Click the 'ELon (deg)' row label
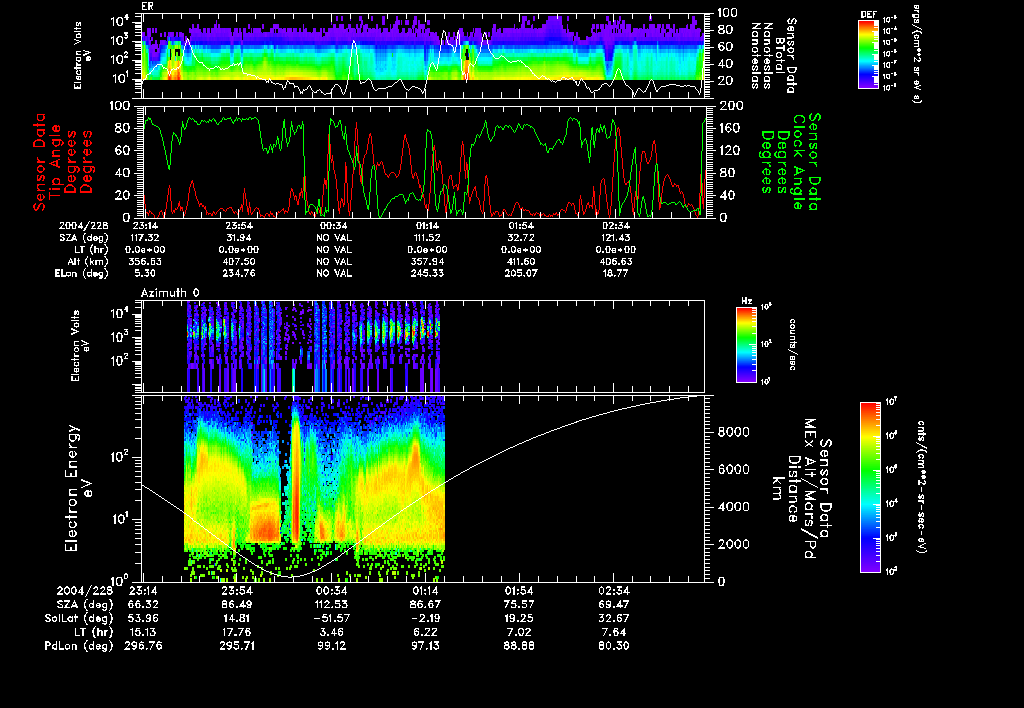Viewport: 1024px width, 708px height. (82, 274)
